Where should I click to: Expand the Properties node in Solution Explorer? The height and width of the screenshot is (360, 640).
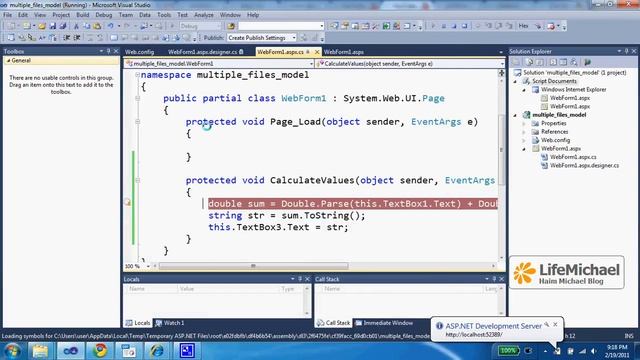(524, 123)
